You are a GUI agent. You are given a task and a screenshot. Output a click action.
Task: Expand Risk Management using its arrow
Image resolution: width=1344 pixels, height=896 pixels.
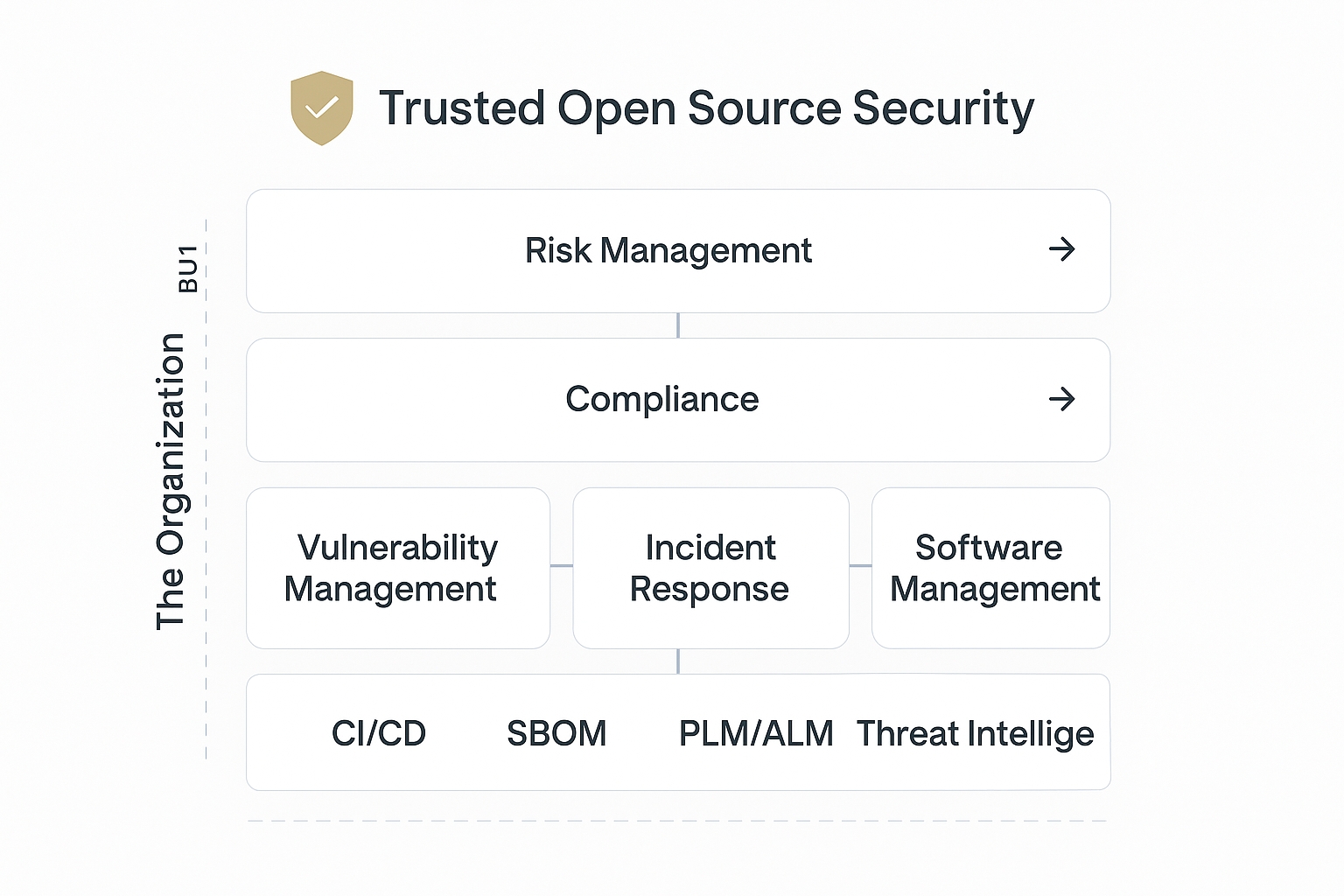[1061, 249]
